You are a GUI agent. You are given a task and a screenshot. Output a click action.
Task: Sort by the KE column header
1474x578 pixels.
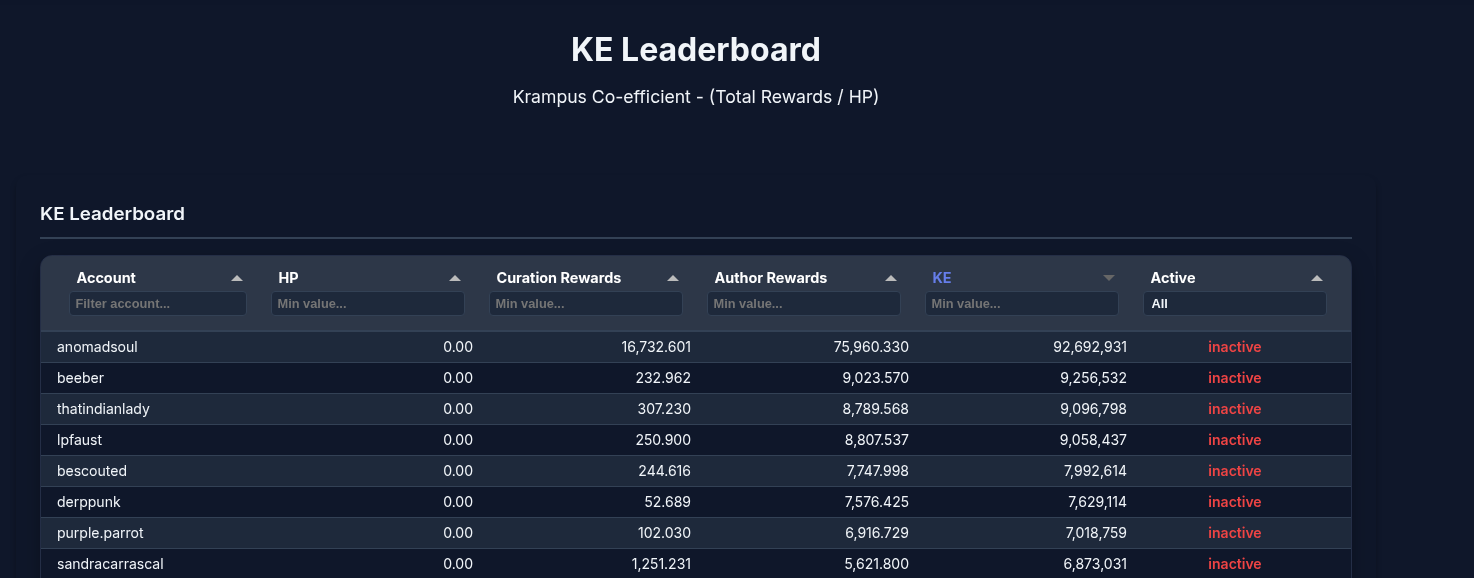942,278
